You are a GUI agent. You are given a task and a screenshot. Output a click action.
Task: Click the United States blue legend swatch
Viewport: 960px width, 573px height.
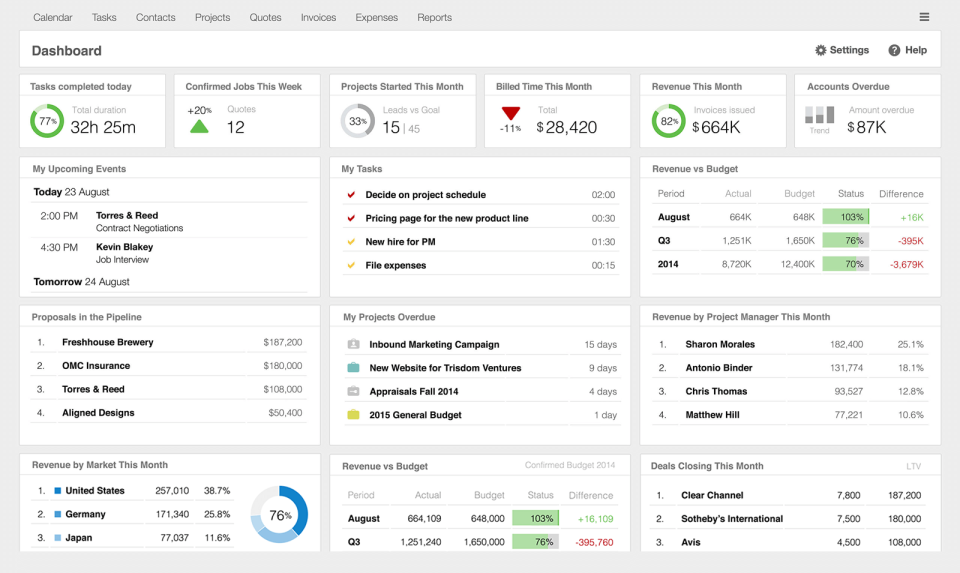(x=58, y=490)
